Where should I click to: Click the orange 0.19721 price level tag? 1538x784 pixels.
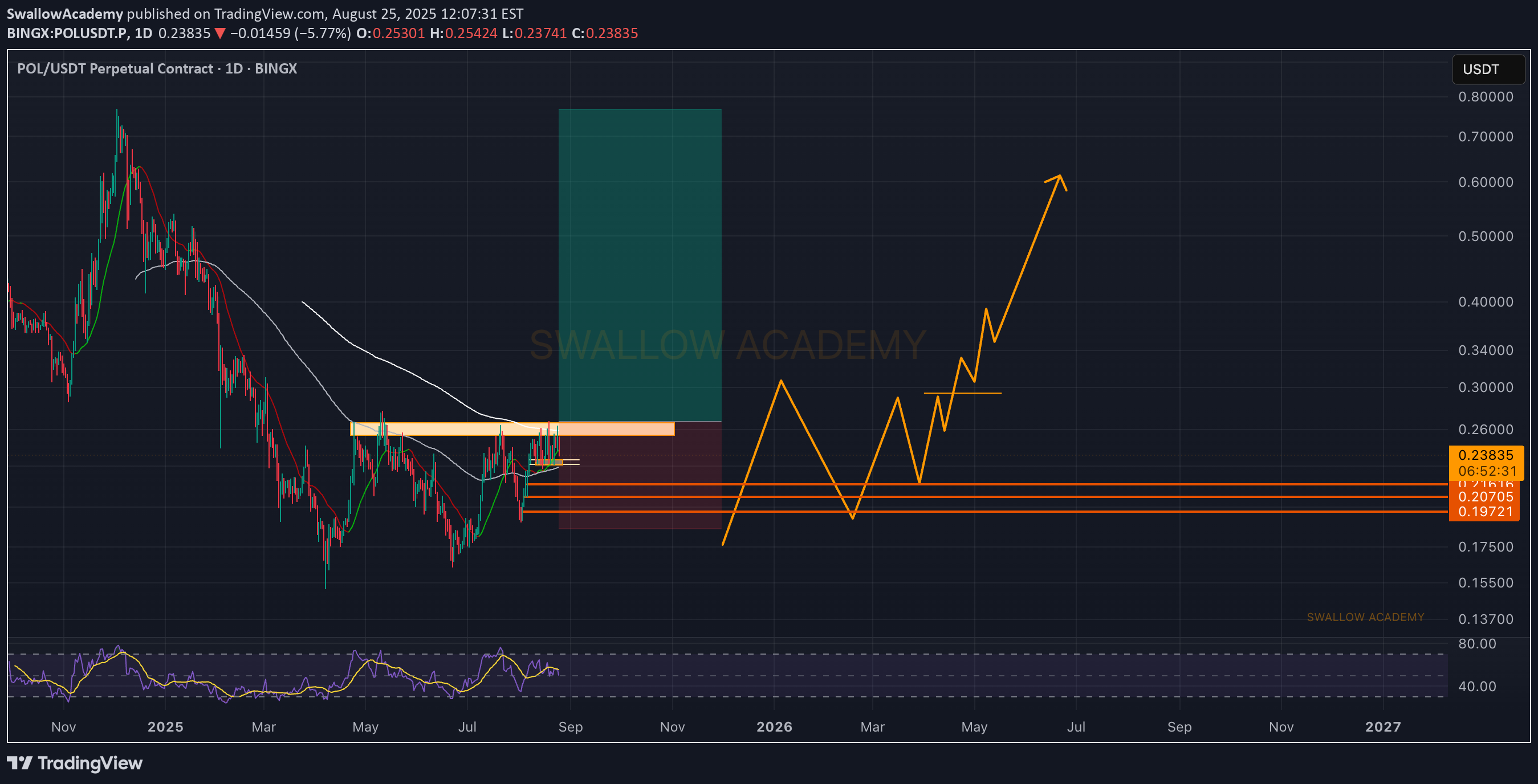pyautogui.click(x=1484, y=512)
